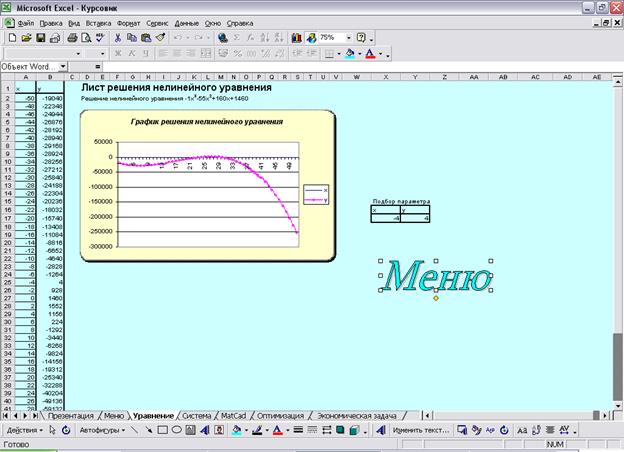Screen dimensions: 624x452
Task: Toggle the Select Objects arrow tool
Action: tap(52, 430)
